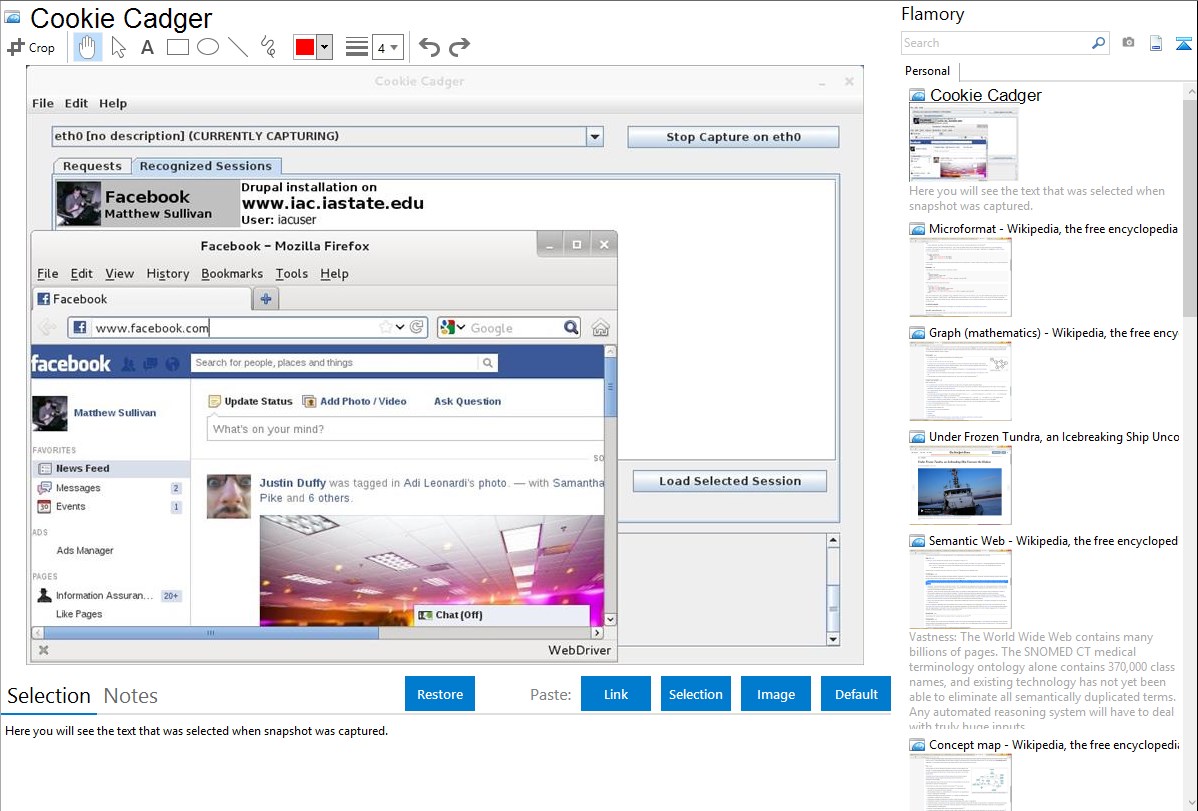Open the color picker dropdown arrow
Image resolution: width=1198 pixels, height=811 pixels.
[324, 47]
